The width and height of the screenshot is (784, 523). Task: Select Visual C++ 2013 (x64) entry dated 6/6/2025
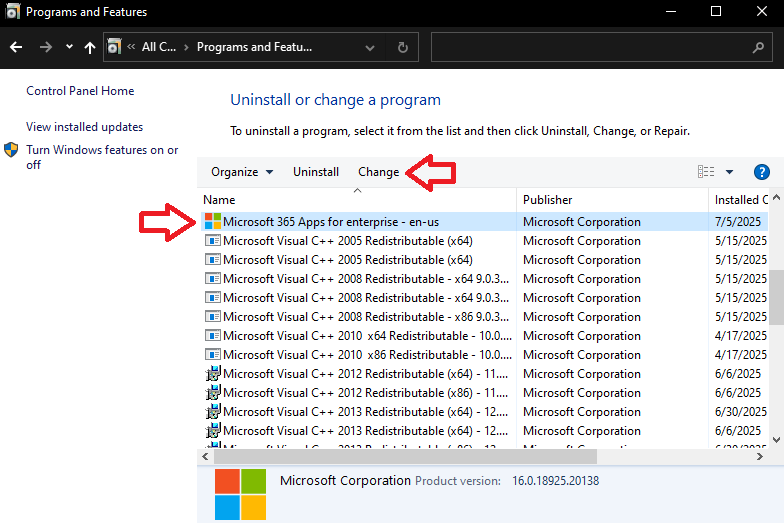point(484,430)
